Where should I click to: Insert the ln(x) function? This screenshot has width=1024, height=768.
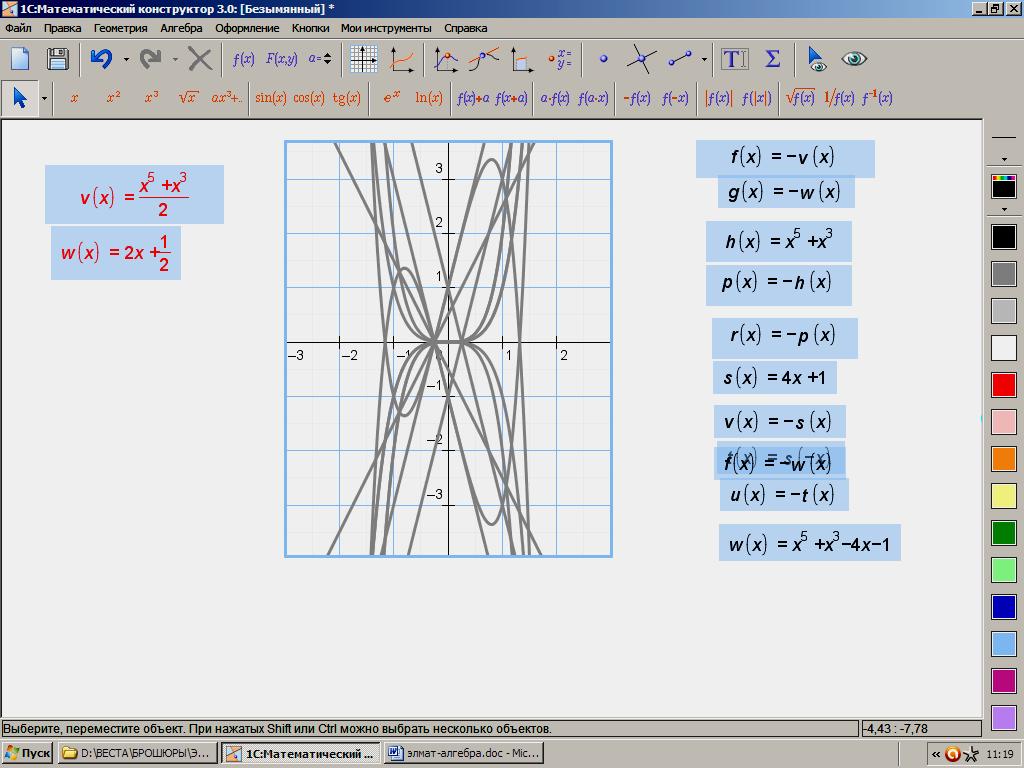pyautogui.click(x=428, y=98)
